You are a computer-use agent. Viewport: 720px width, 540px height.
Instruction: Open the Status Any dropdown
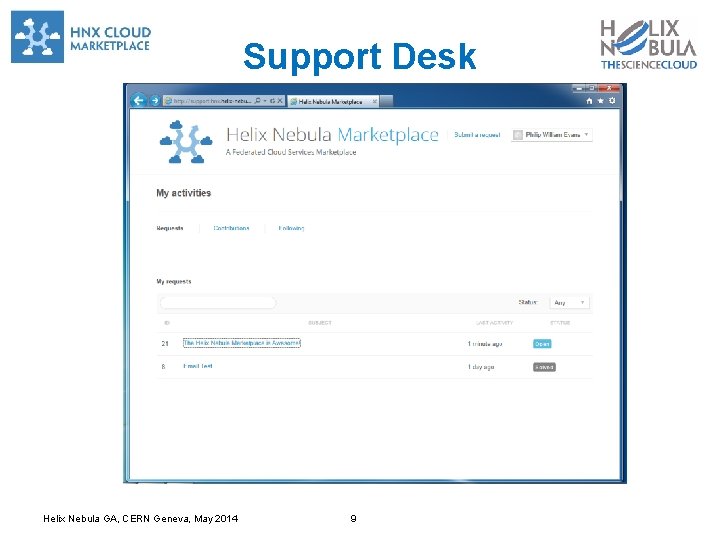(x=569, y=303)
